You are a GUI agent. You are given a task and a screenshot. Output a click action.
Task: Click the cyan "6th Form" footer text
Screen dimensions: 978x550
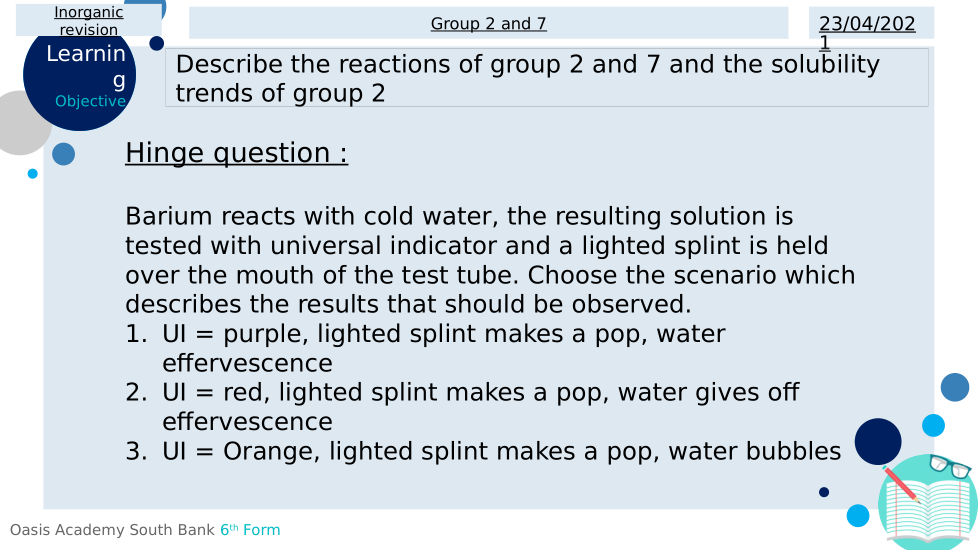250,530
